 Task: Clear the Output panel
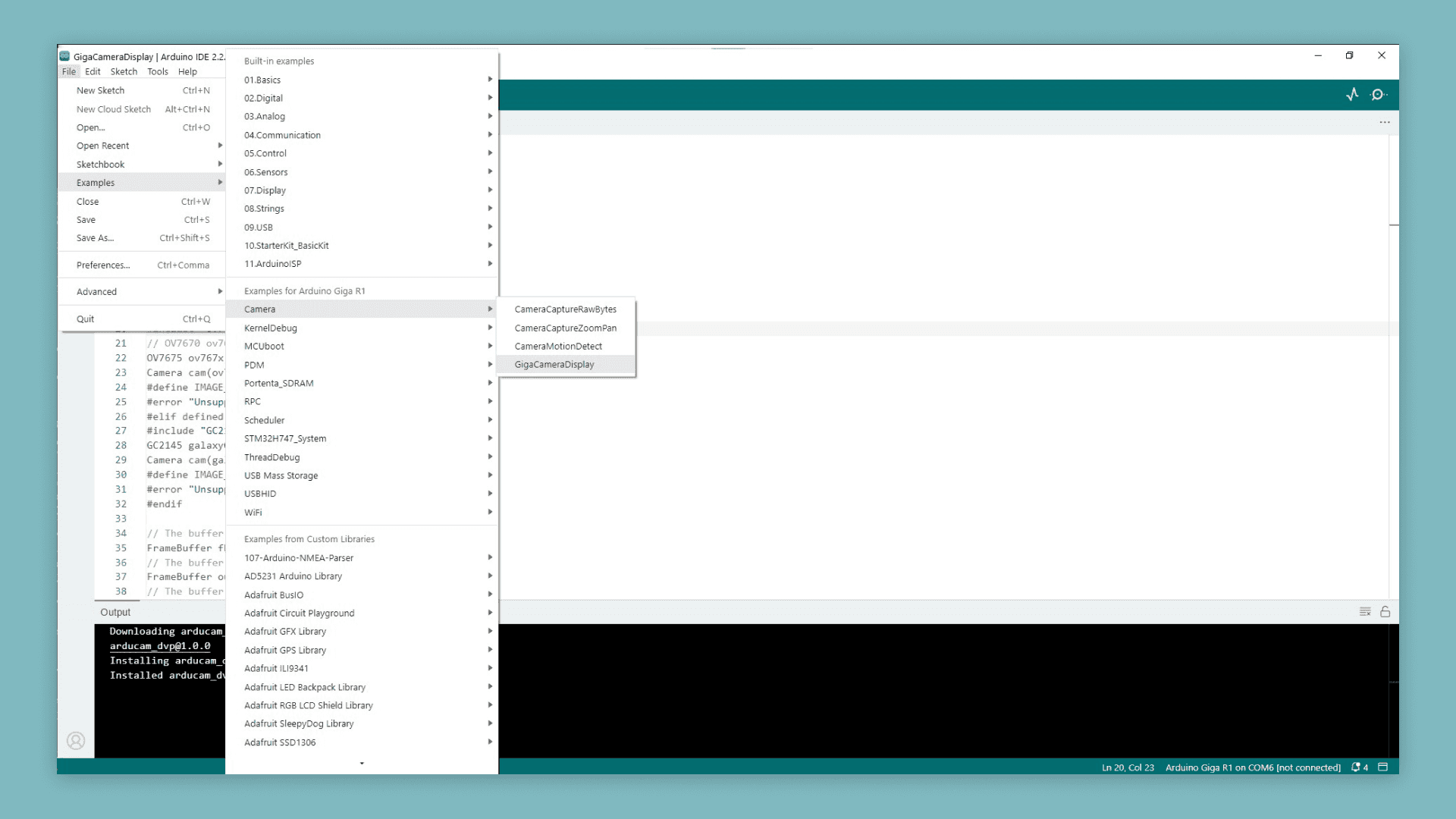click(1365, 612)
